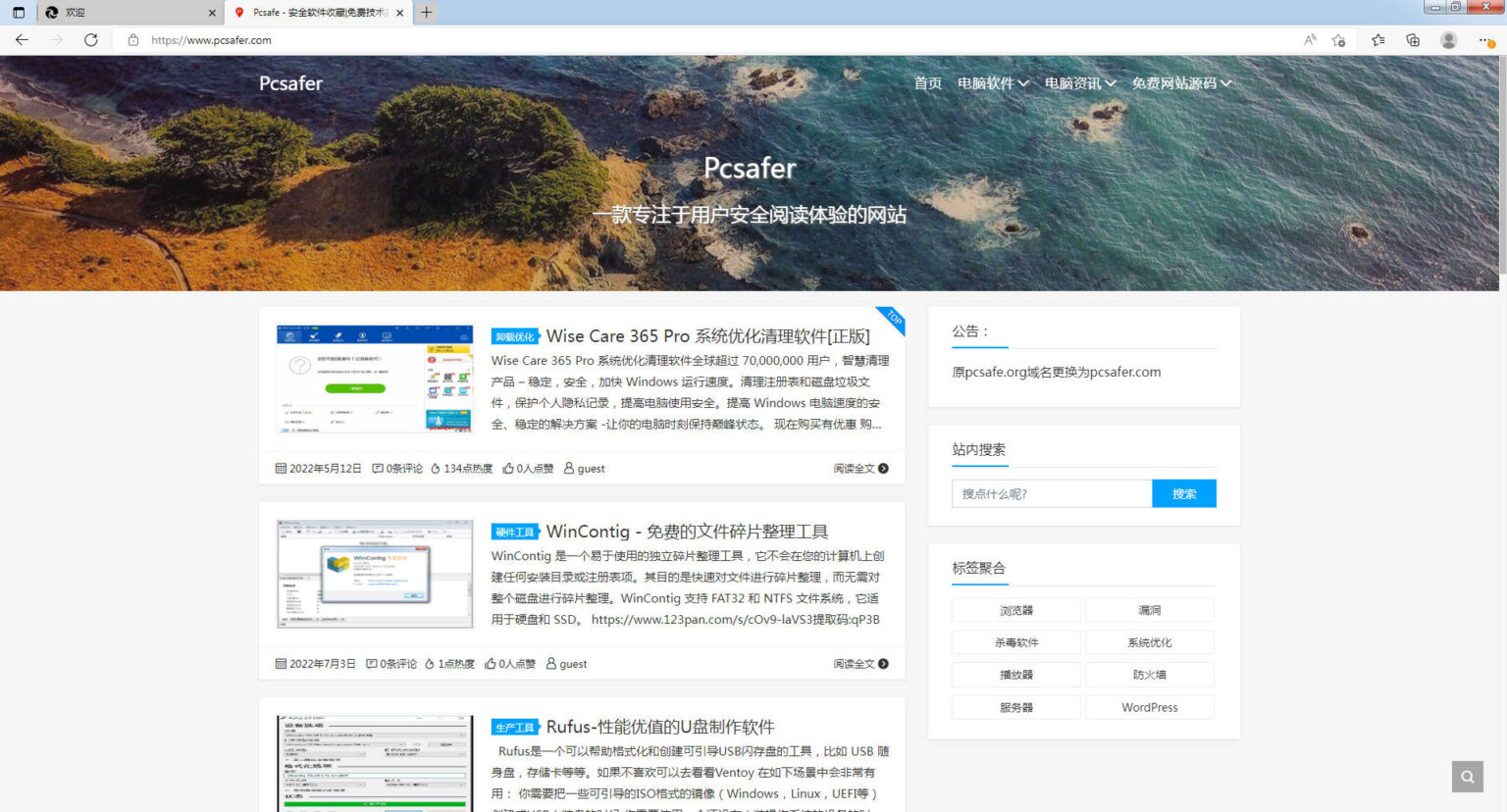
Task: Select the WordPress tag
Action: tap(1149, 707)
